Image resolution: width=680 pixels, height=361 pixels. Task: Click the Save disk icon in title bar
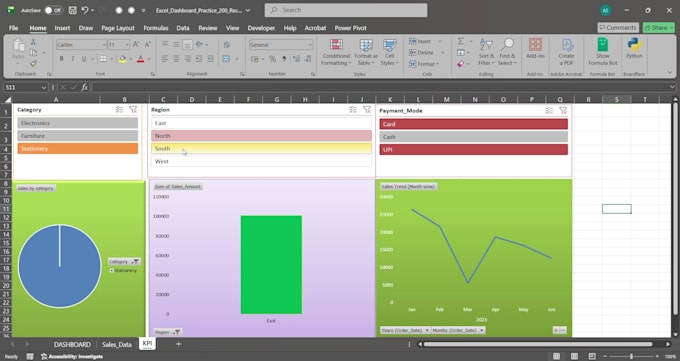(x=72, y=10)
